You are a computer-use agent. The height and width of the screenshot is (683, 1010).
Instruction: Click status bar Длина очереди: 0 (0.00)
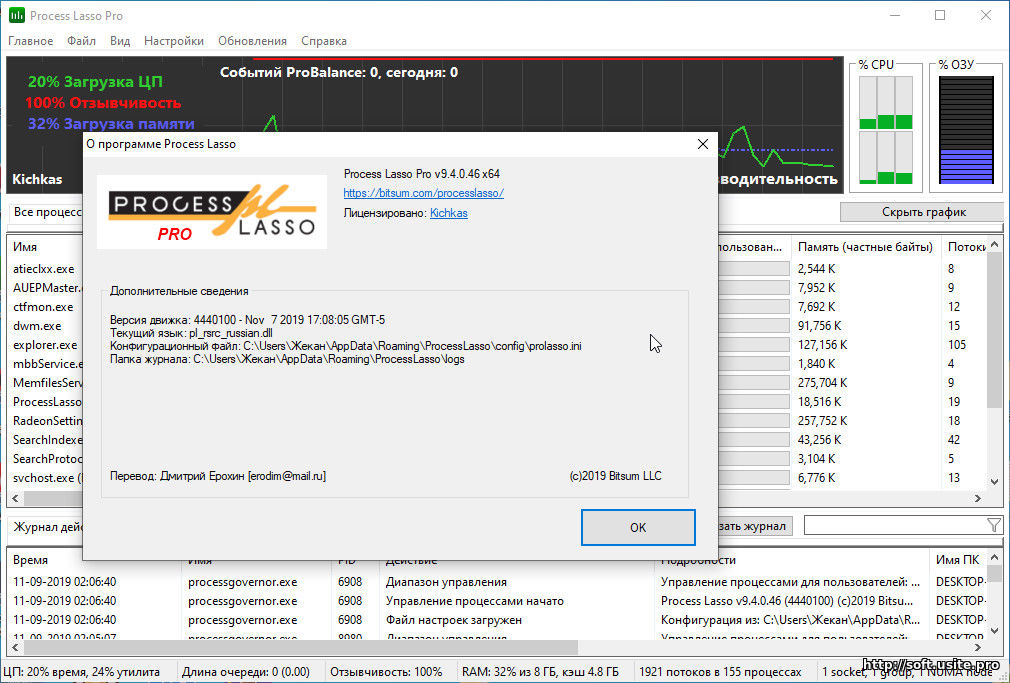[245, 672]
